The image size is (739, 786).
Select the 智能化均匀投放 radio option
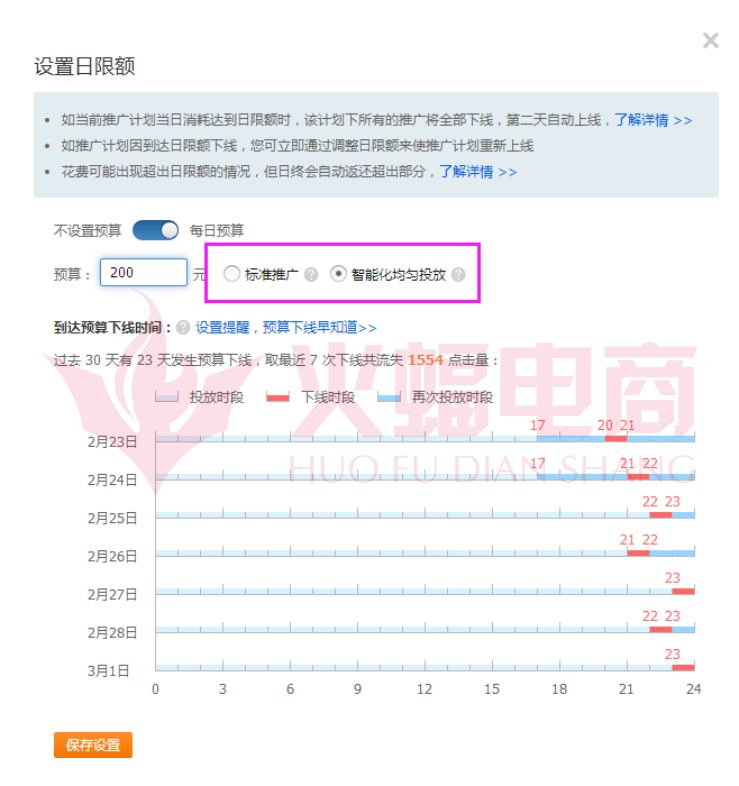pyautogui.click(x=338, y=274)
